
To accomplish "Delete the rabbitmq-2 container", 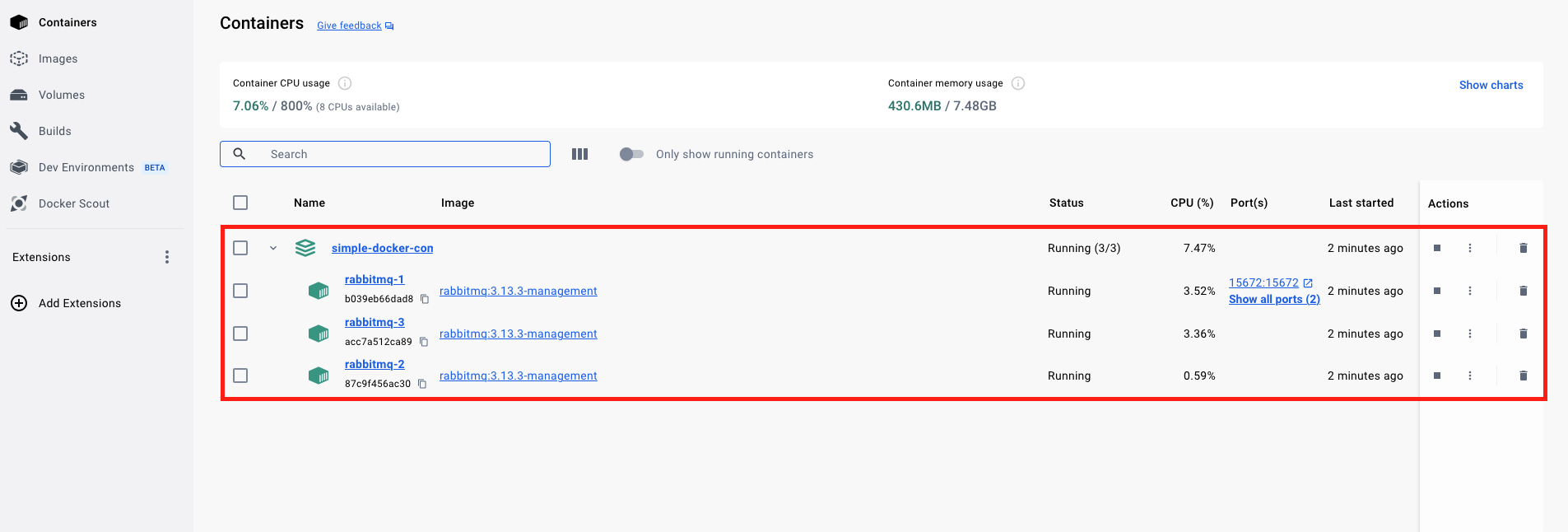I will [x=1524, y=376].
